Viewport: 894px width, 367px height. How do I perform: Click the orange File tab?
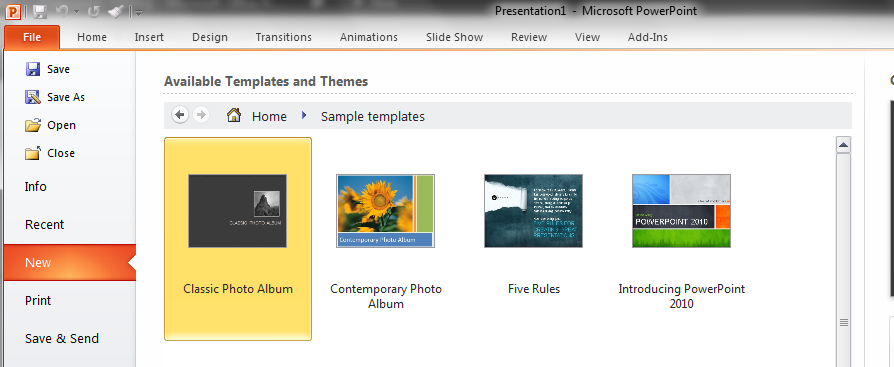tap(32, 37)
